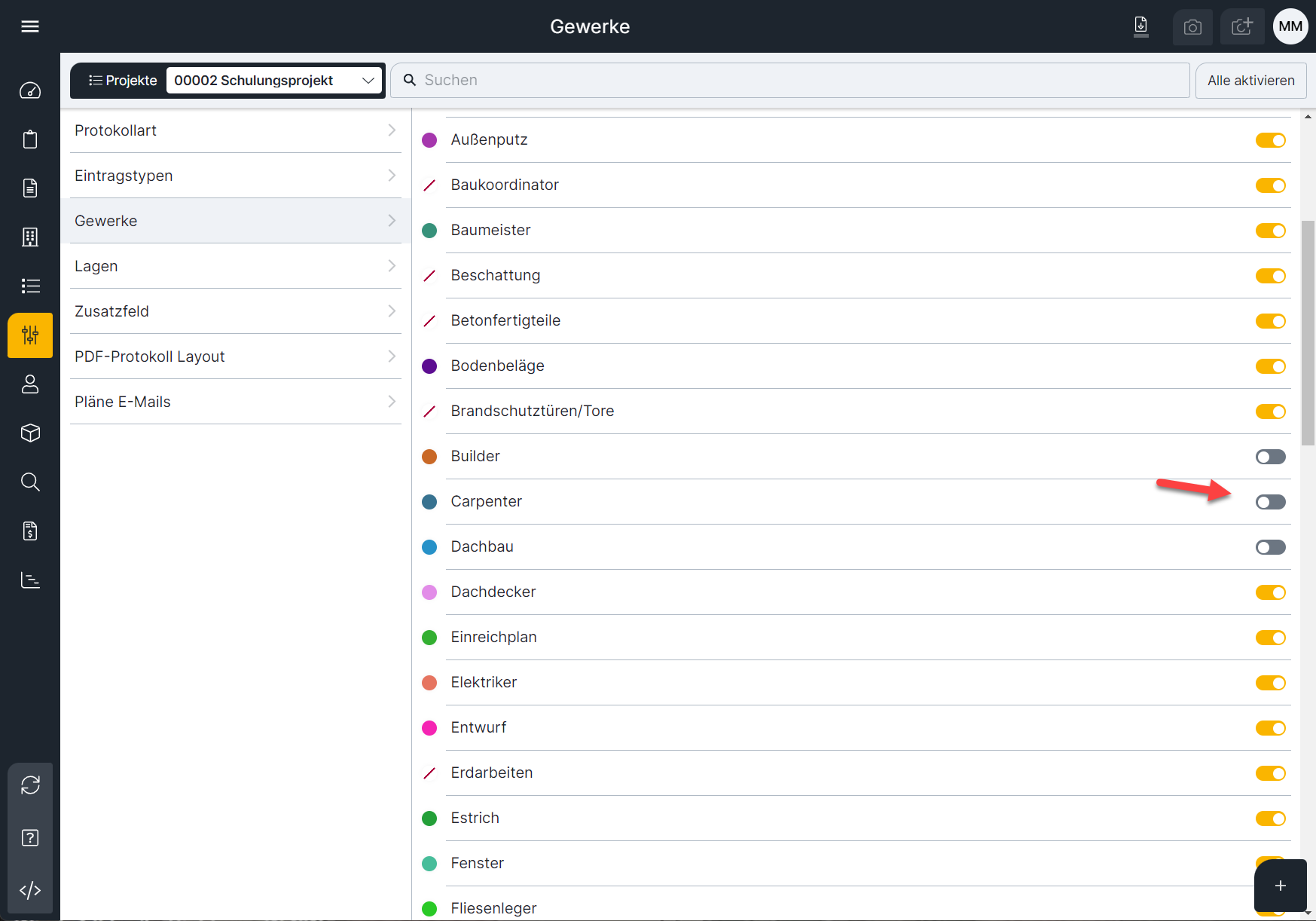This screenshot has height=921, width=1316.
Task: Enable the Builder toggle
Action: 1271,457
